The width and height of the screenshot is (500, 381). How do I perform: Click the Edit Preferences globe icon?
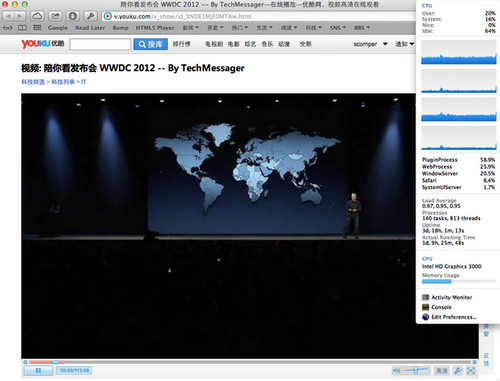click(x=425, y=317)
